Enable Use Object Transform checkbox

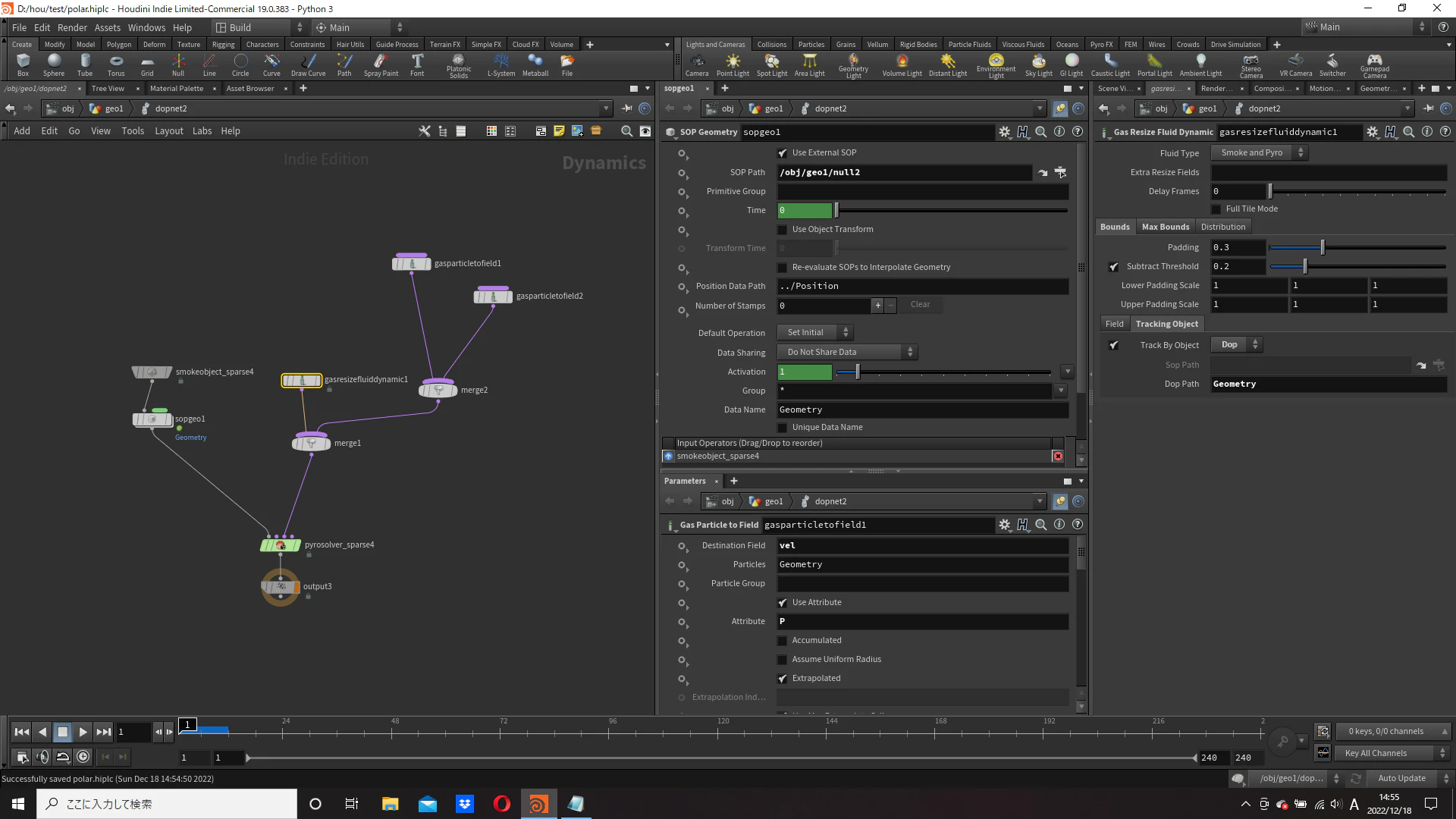coord(783,230)
